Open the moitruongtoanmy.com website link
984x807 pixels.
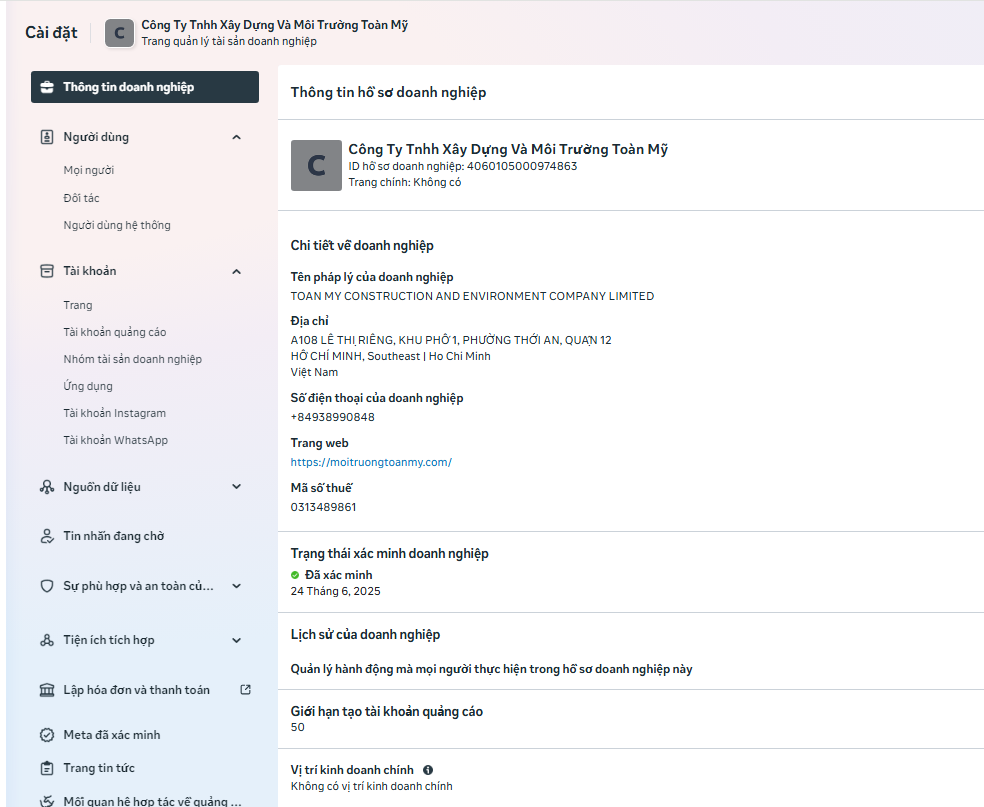click(371, 462)
